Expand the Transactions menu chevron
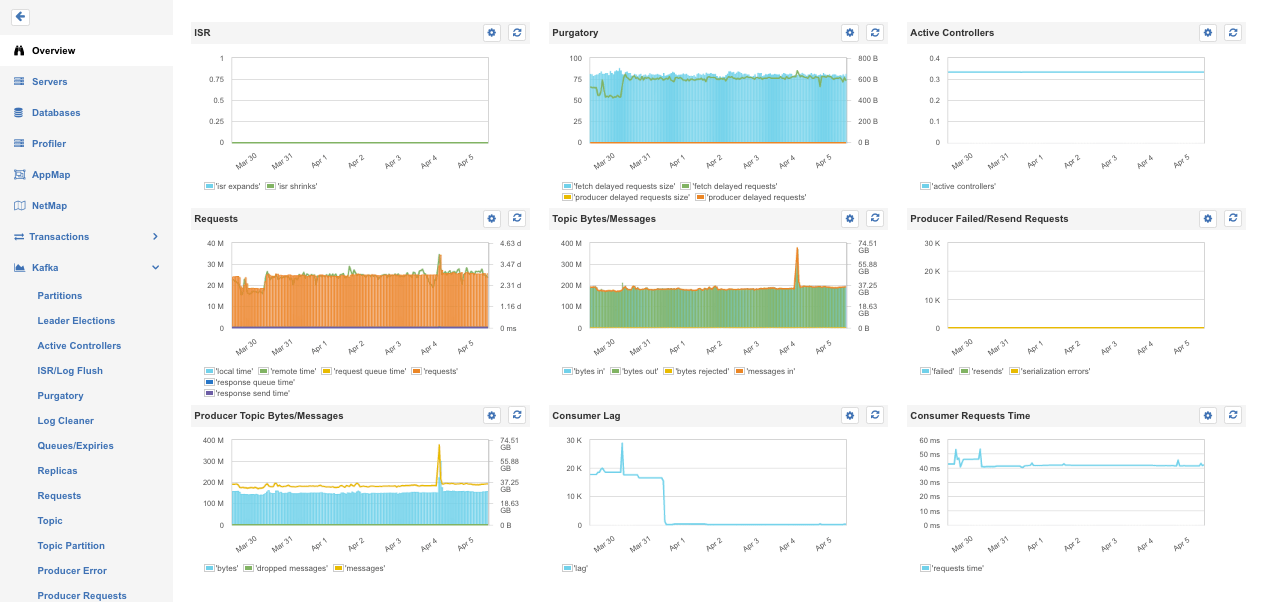 point(155,237)
